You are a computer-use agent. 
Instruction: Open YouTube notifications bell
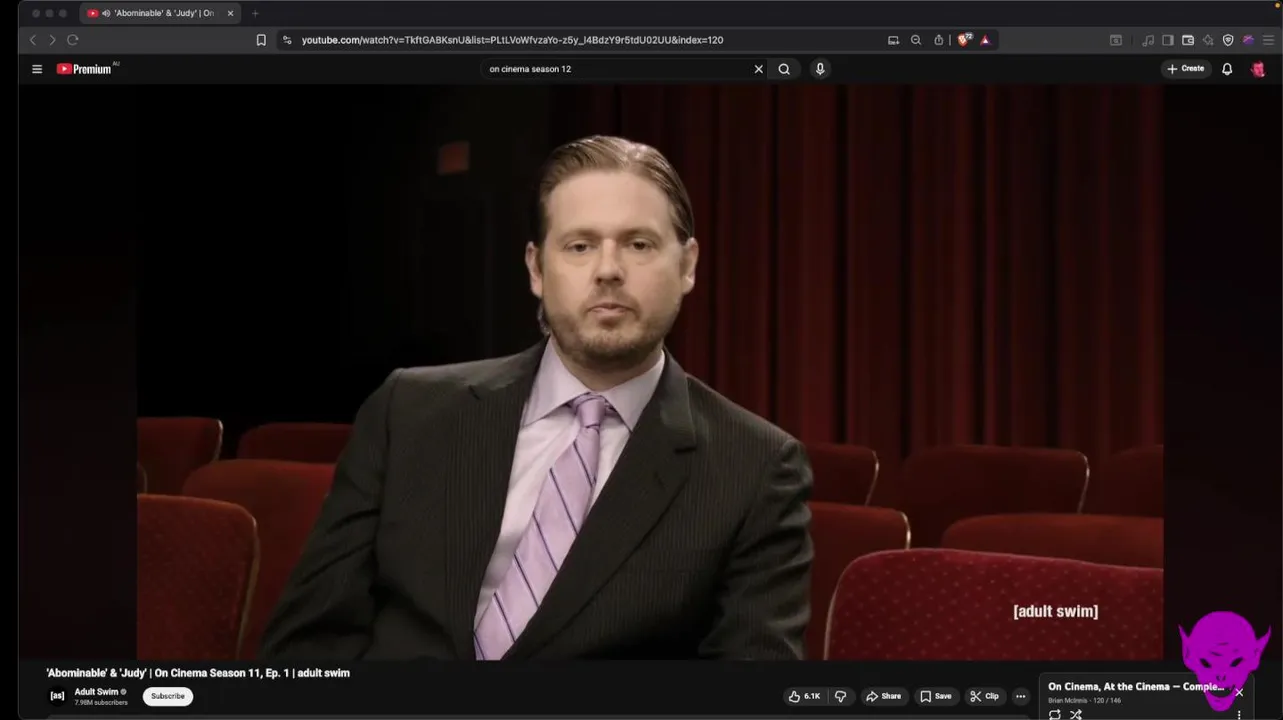click(x=1227, y=69)
